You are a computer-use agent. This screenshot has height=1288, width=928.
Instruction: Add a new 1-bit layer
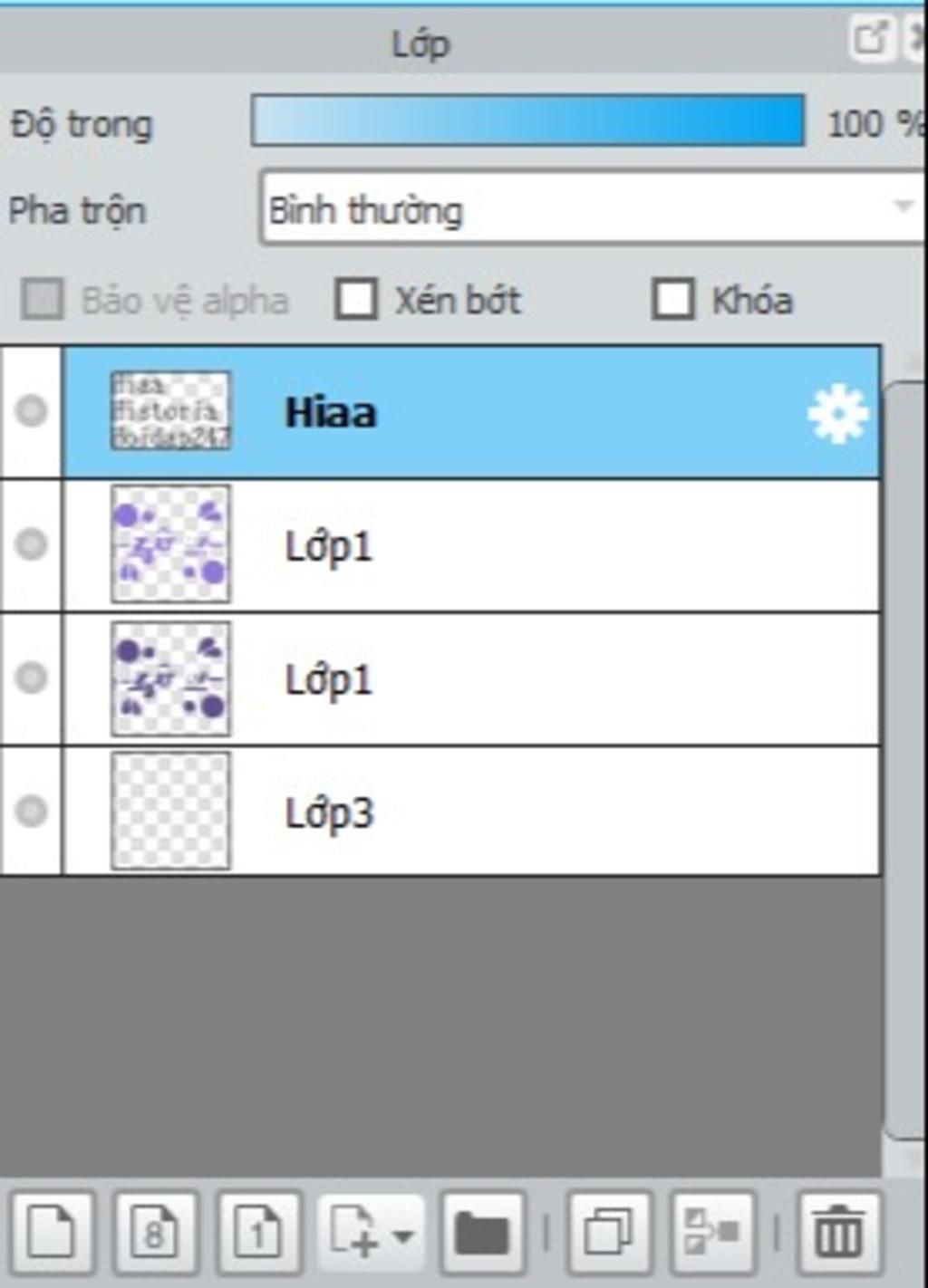click(x=258, y=1234)
